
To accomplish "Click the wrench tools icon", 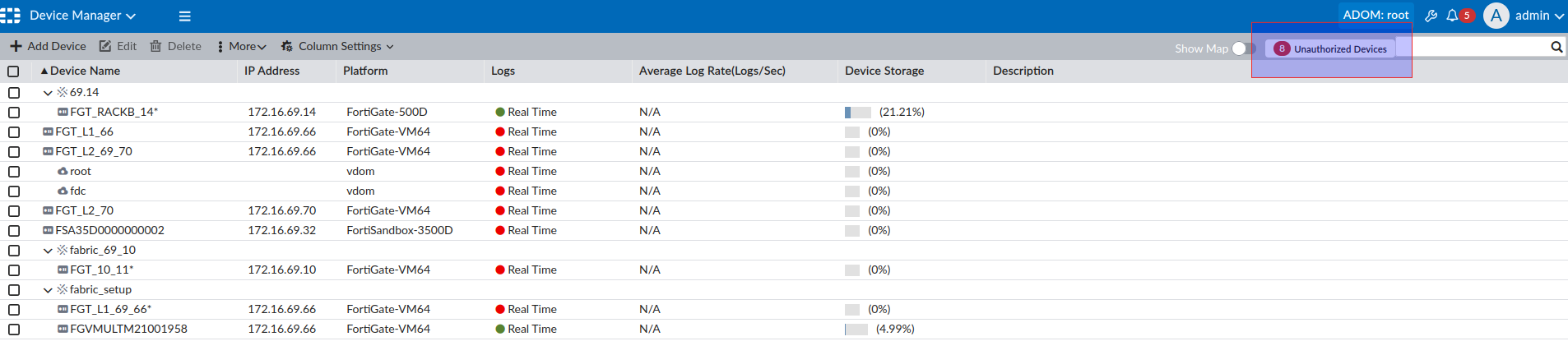I will pyautogui.click(x=1431, y=16).
